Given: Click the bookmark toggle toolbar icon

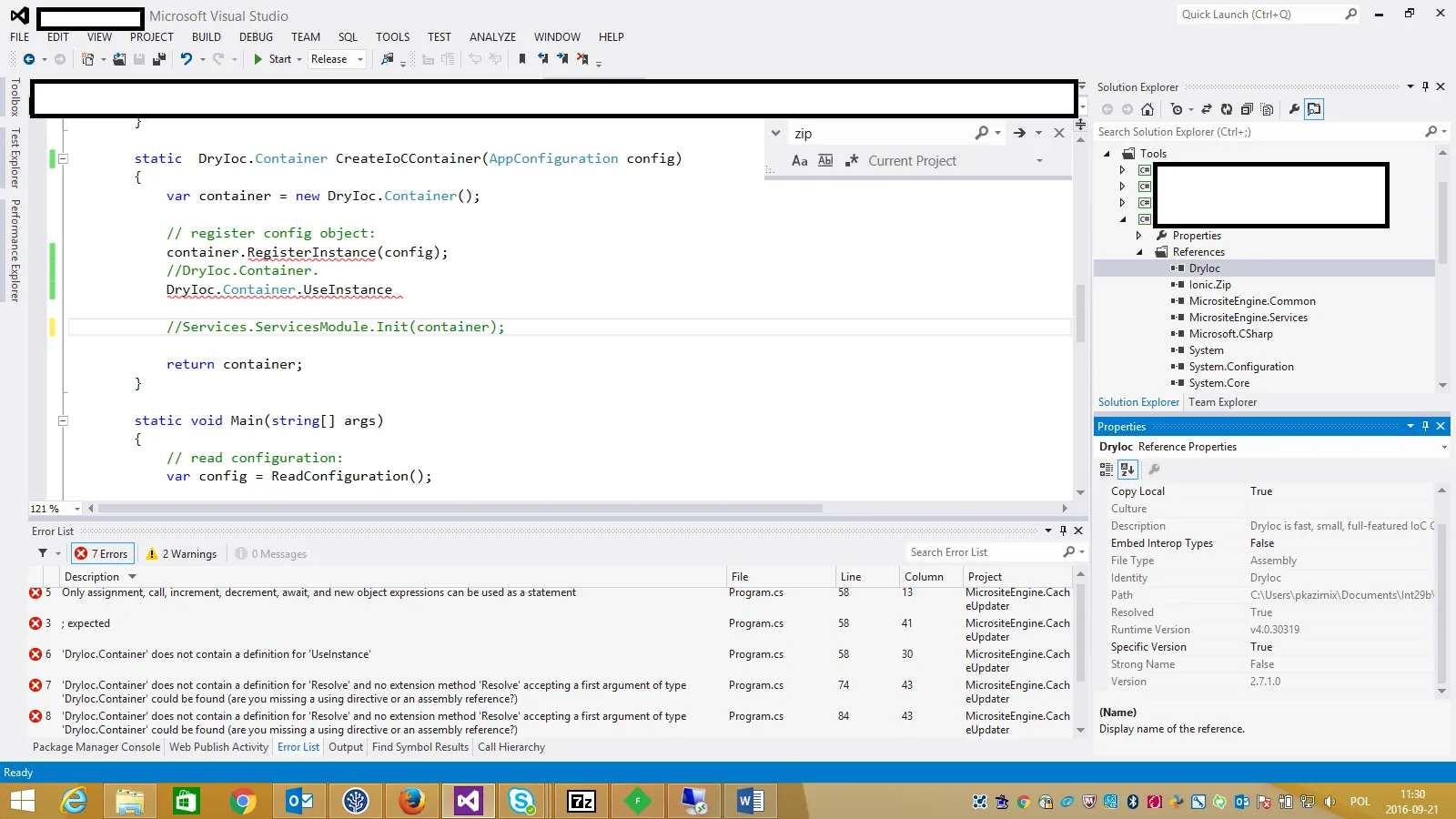Looking at the screenshot, I should click(522, 59).
